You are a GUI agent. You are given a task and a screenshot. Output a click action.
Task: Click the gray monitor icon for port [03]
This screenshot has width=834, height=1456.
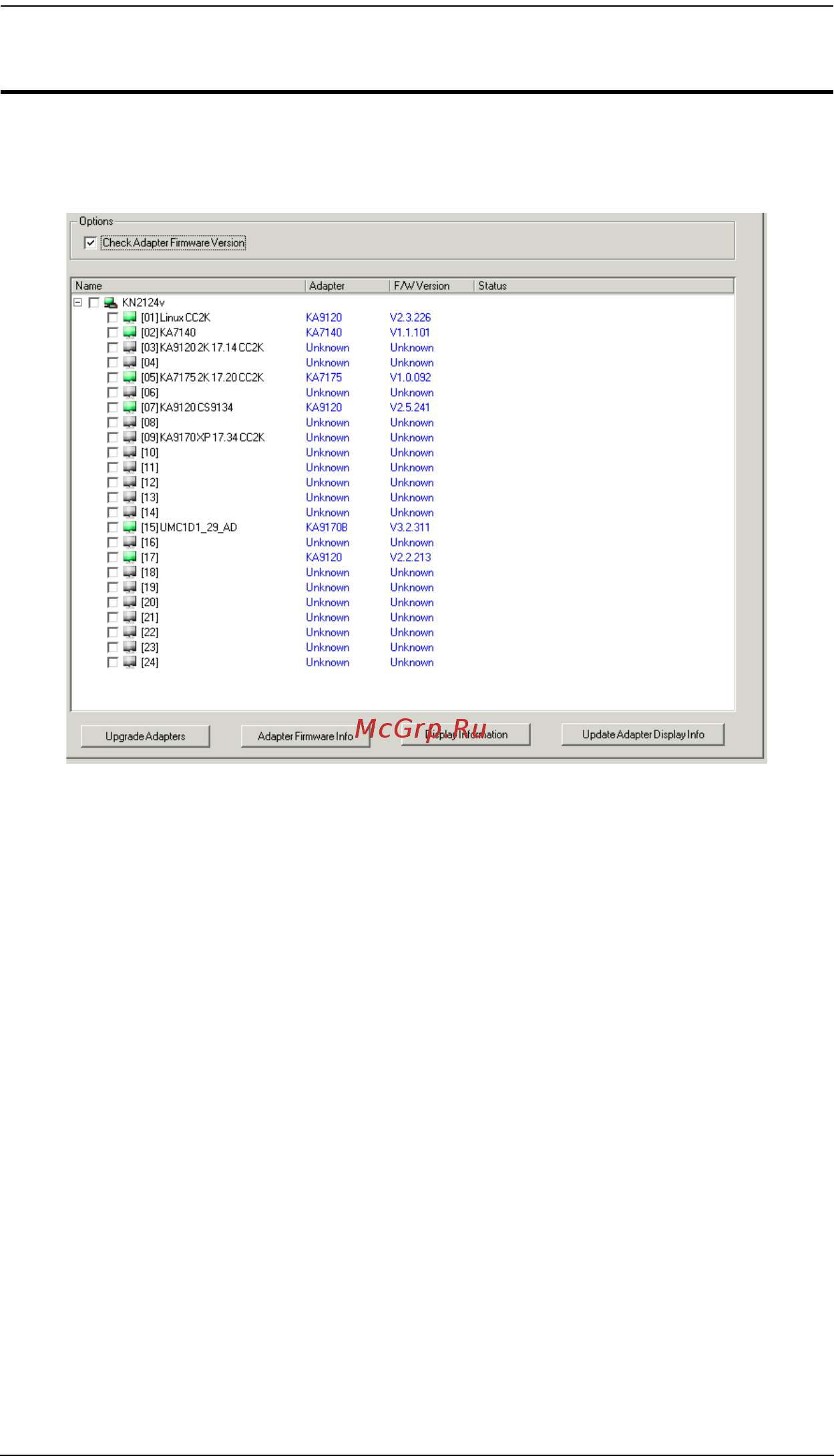130,348
